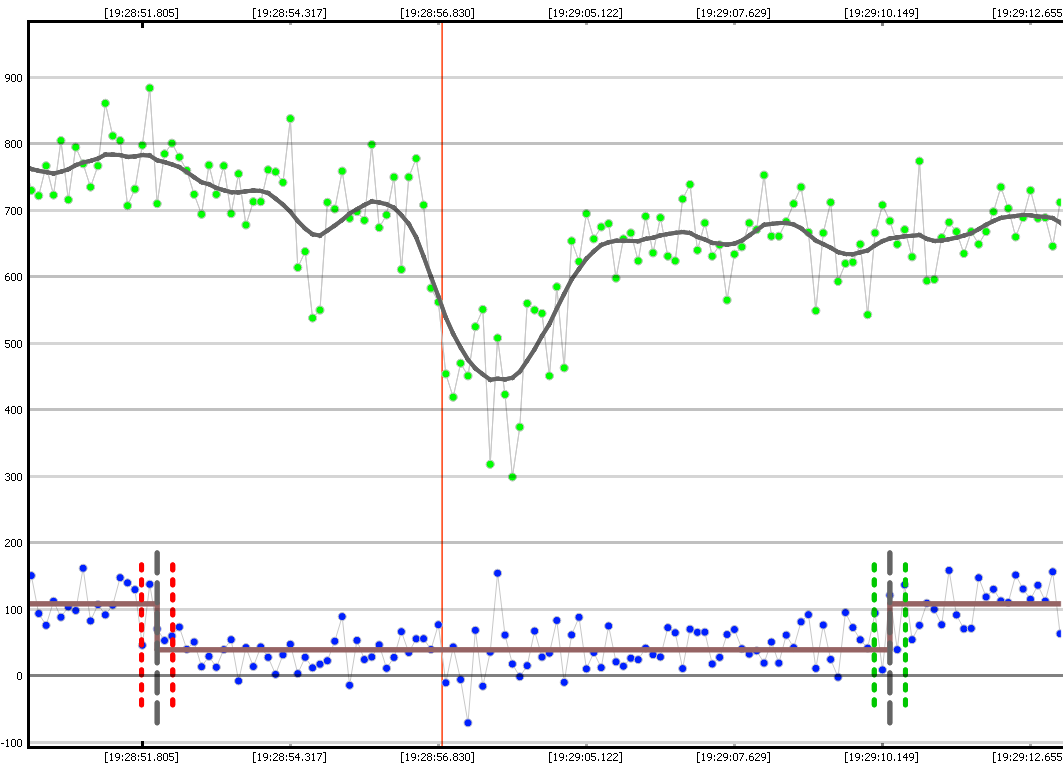Click the bottom axis label [19:29:05.122]
1063x769 pixels.
[585, 757]
